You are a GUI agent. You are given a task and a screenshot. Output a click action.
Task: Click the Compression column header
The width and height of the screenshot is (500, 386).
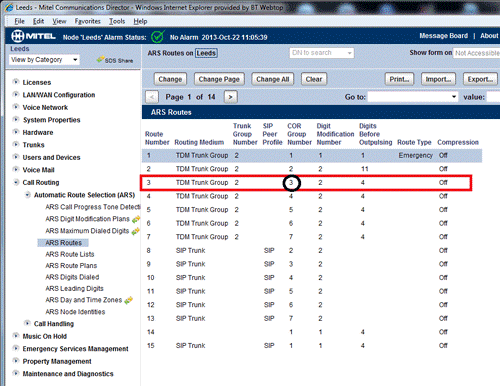click(458, 142)
